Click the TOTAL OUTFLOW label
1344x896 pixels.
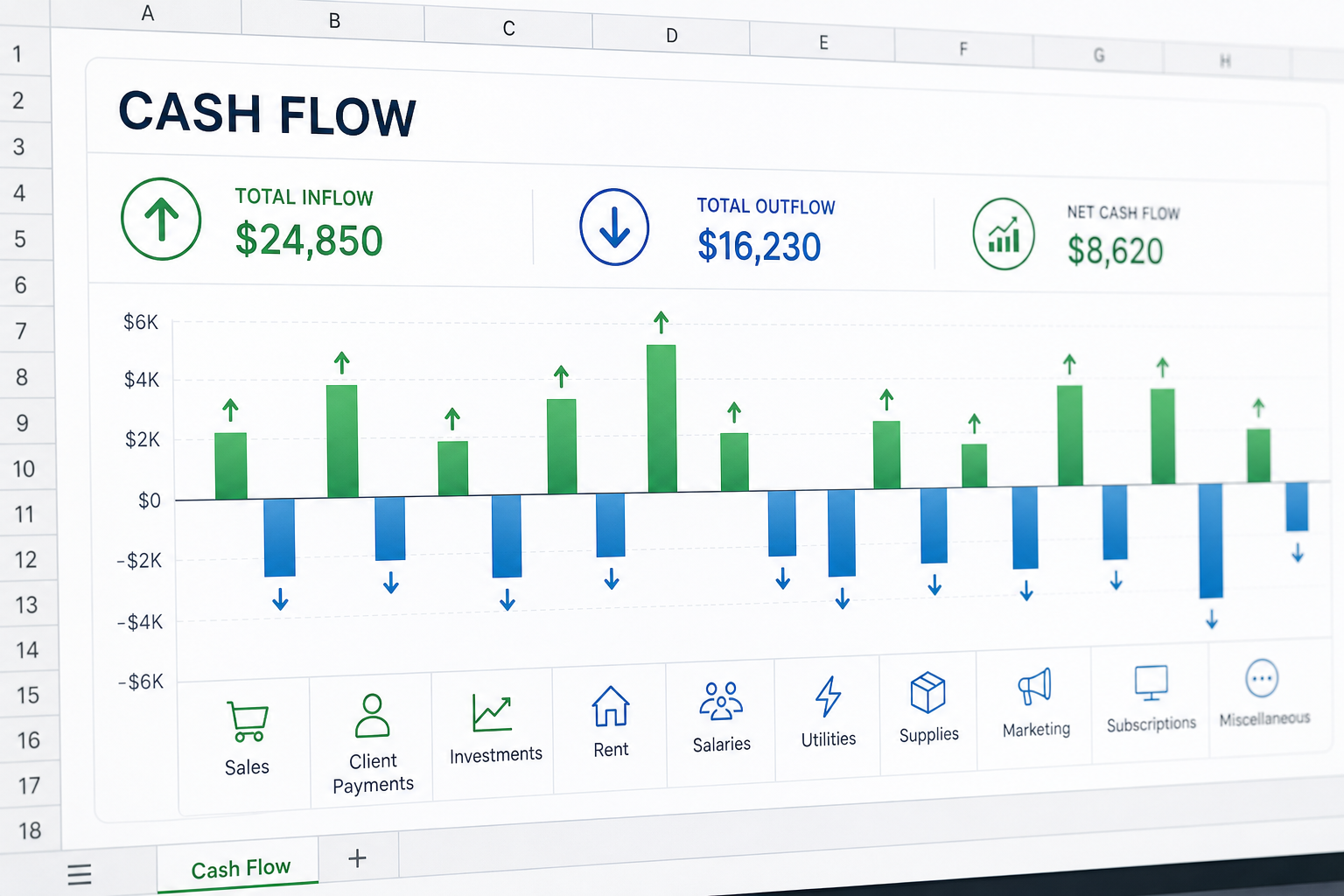766,206
